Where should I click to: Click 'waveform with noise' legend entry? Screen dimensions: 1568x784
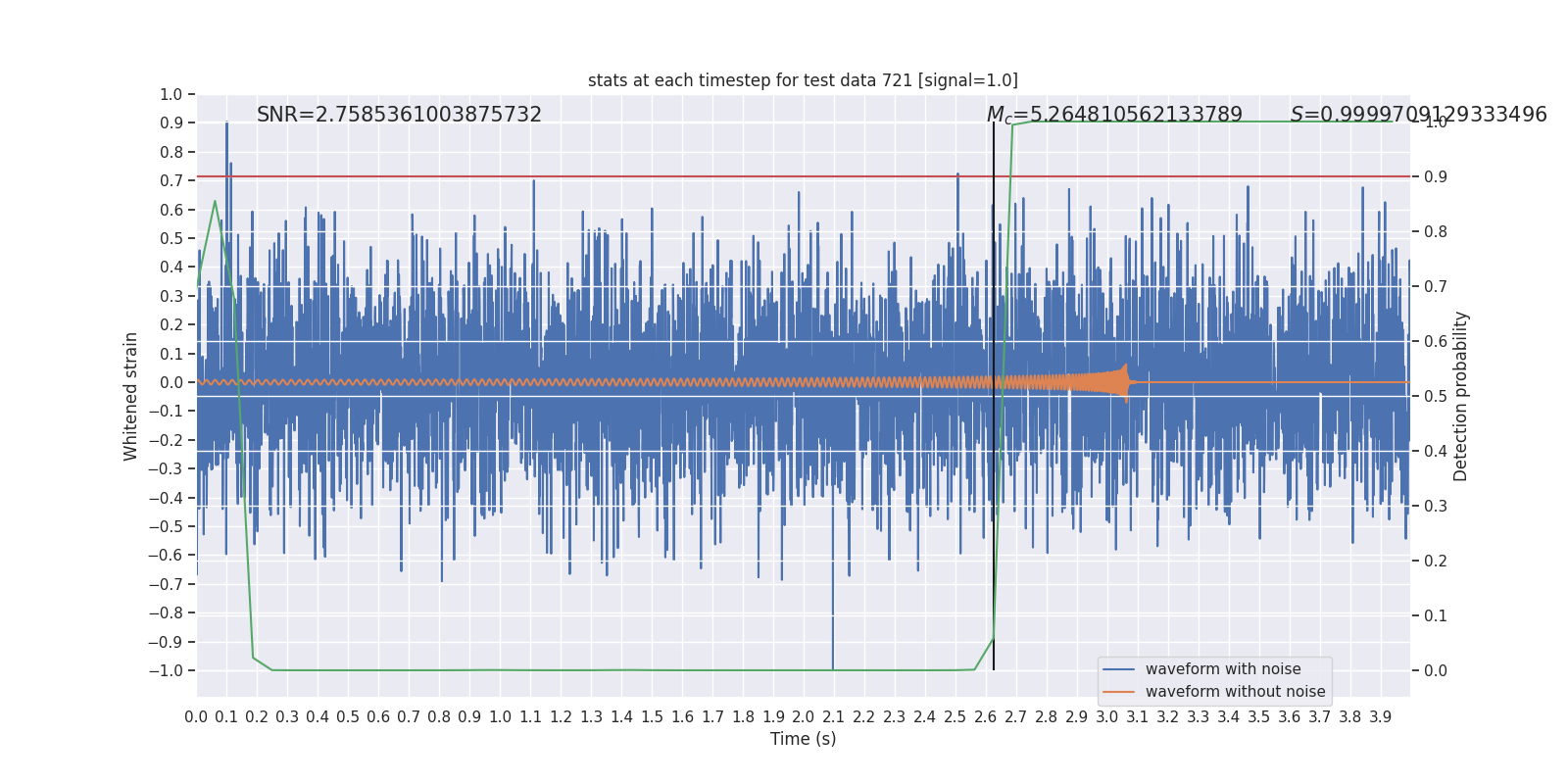[1223, 669]
